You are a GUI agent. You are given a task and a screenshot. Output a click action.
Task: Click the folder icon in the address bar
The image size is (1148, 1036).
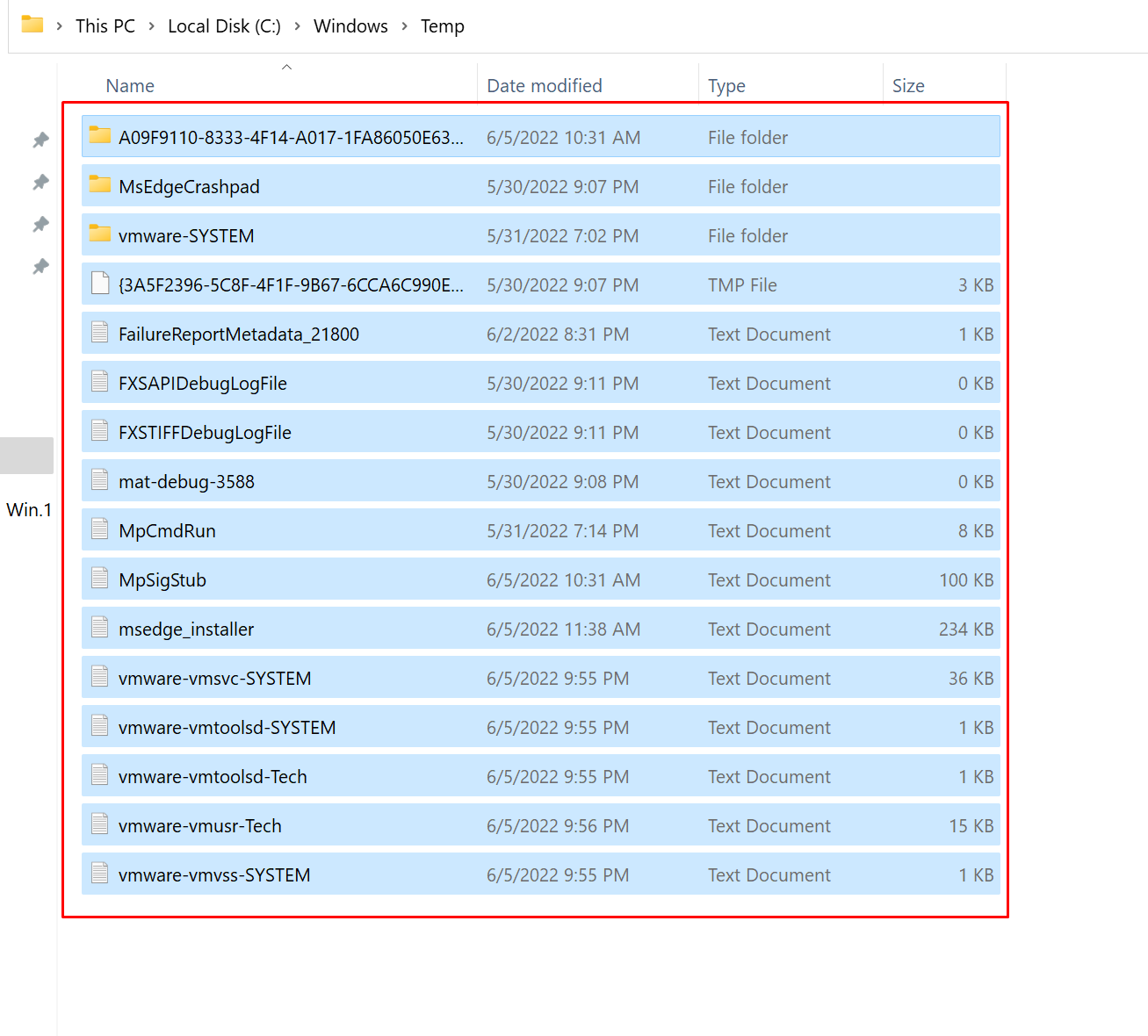[x=32, y=25]
